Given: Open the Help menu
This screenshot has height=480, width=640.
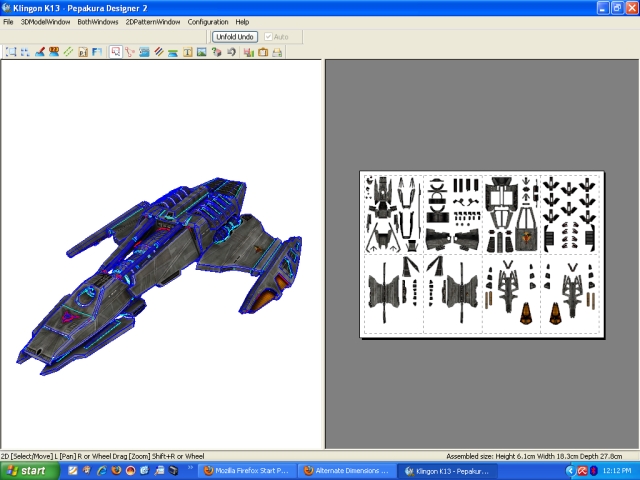Looking at the screenshot, I should [242, 22].
